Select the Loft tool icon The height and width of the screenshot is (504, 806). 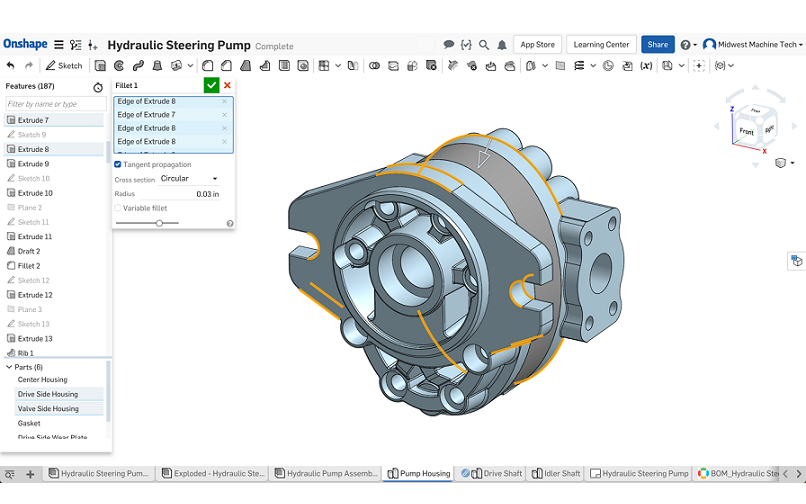[157, 65]
